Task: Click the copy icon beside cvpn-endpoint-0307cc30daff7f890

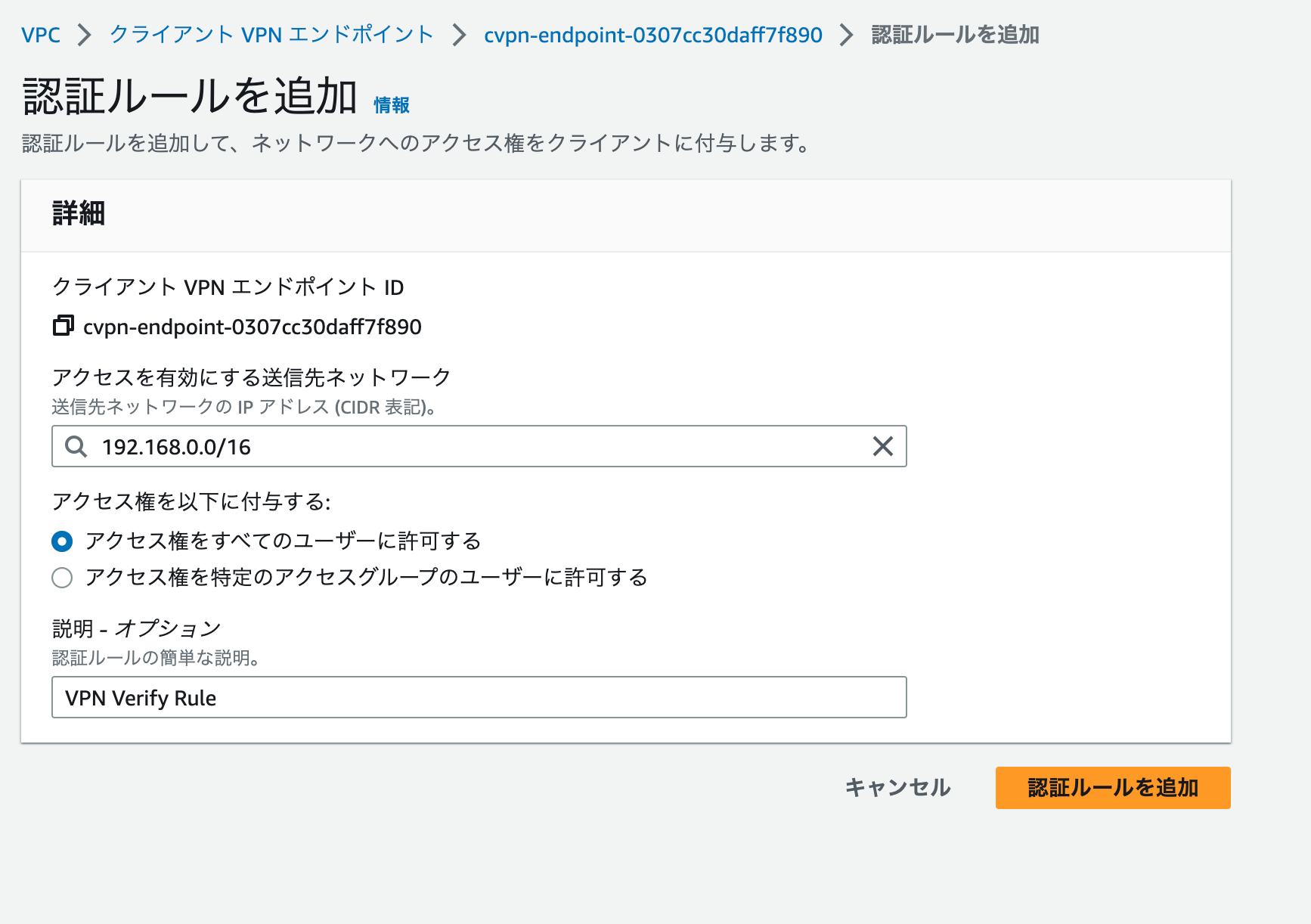Action: point(60,327)
